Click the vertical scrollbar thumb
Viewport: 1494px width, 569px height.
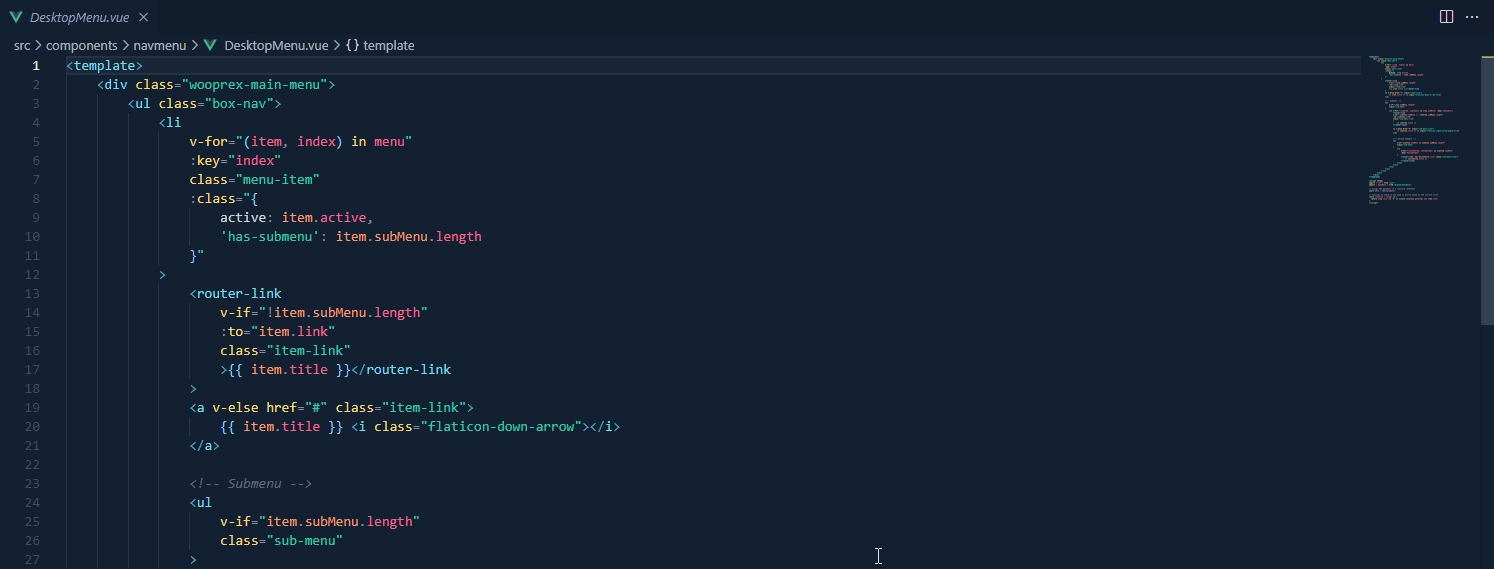[x=1486, y=188]
